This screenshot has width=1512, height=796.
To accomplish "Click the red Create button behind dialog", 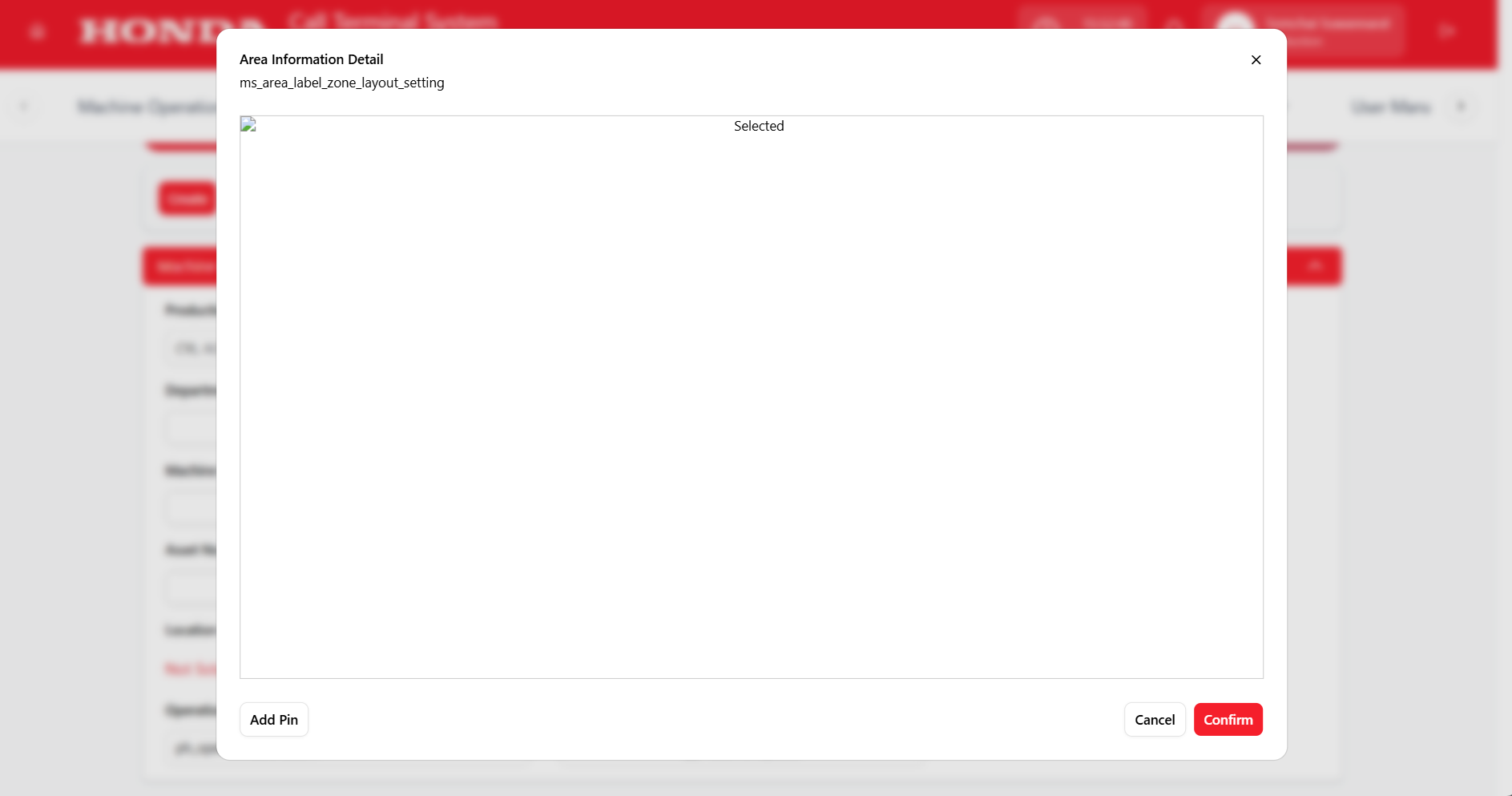I will point(187,199).
